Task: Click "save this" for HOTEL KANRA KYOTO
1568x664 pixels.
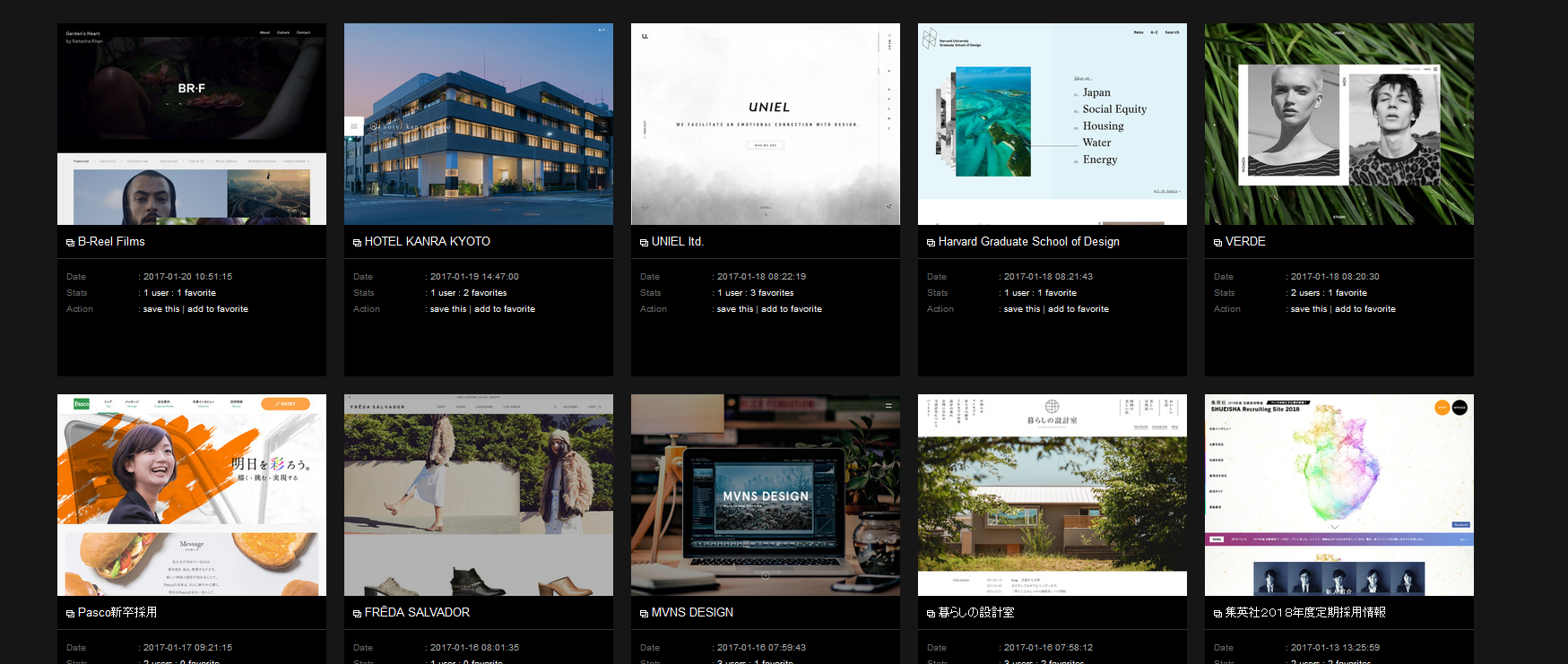Action: pos(448,309)
